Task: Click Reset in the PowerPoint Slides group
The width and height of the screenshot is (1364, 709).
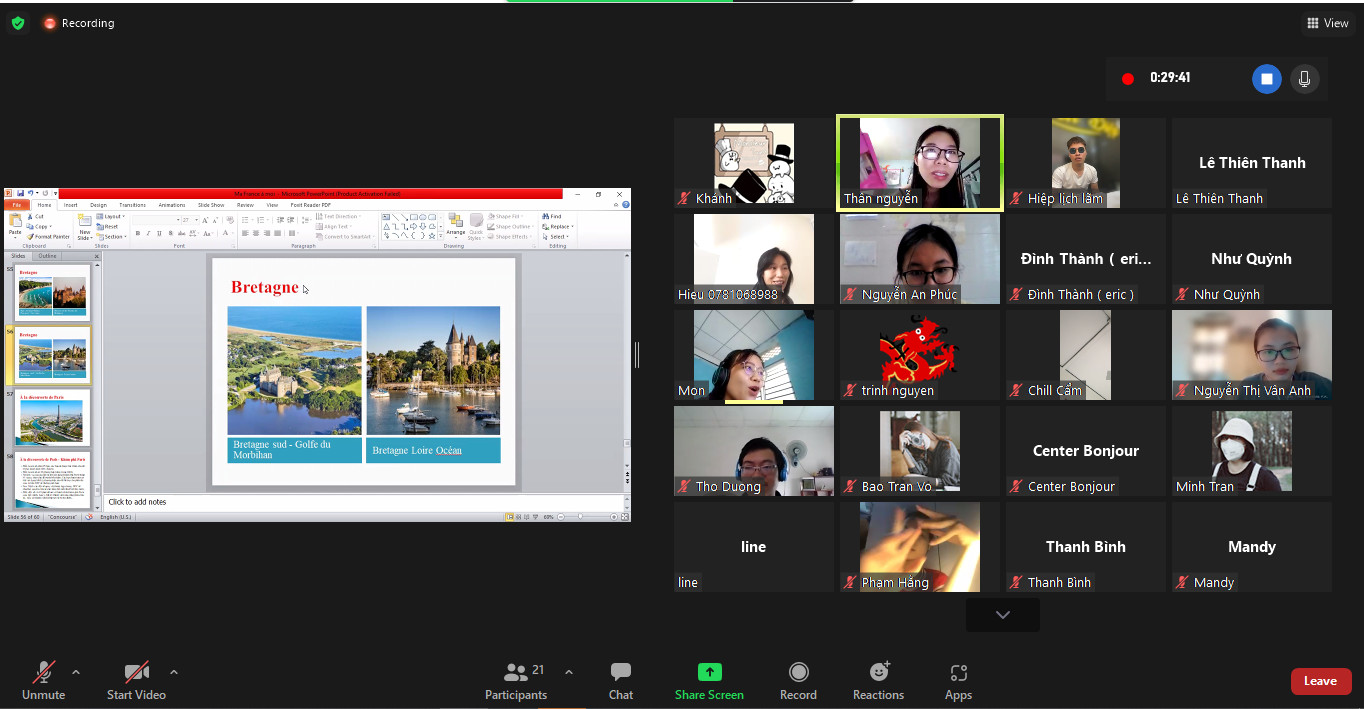Action: 108,227
